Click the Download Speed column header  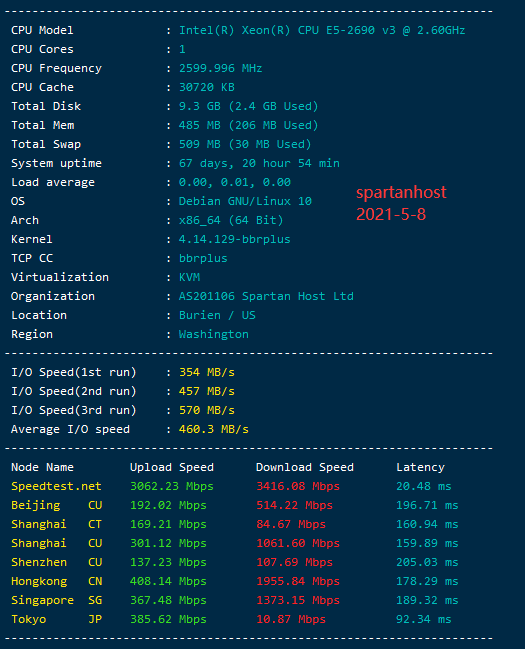(305, 468)
